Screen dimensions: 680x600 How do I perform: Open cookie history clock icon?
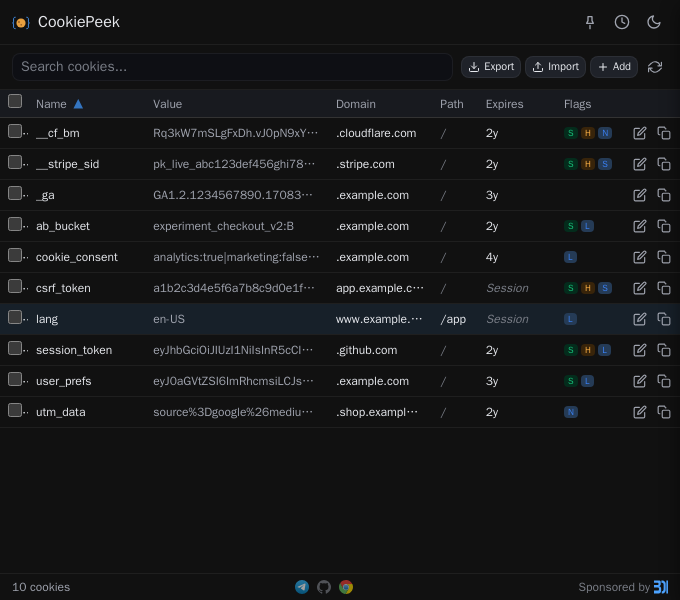(622, 22)
